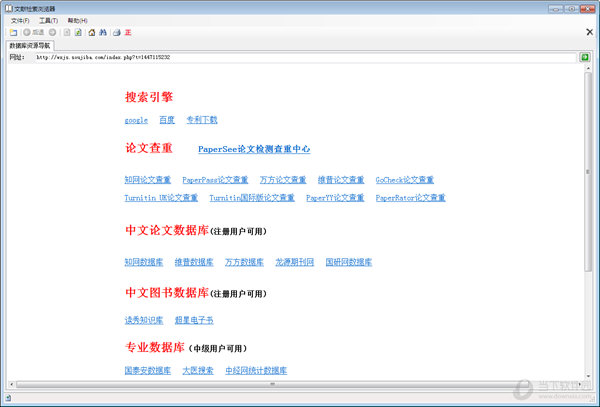Open the 维普论文查重 link
The height and width of the screenshot is (407, 600).
pyautogui.click(x=341, y=179)
